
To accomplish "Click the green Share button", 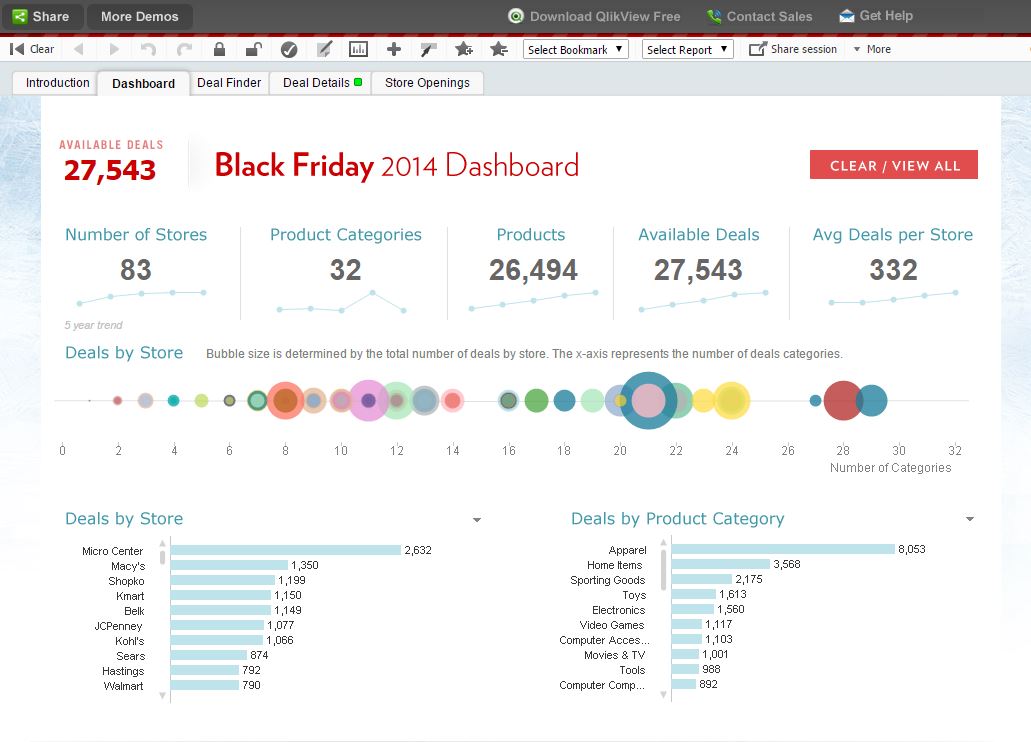I will point(41,16).
